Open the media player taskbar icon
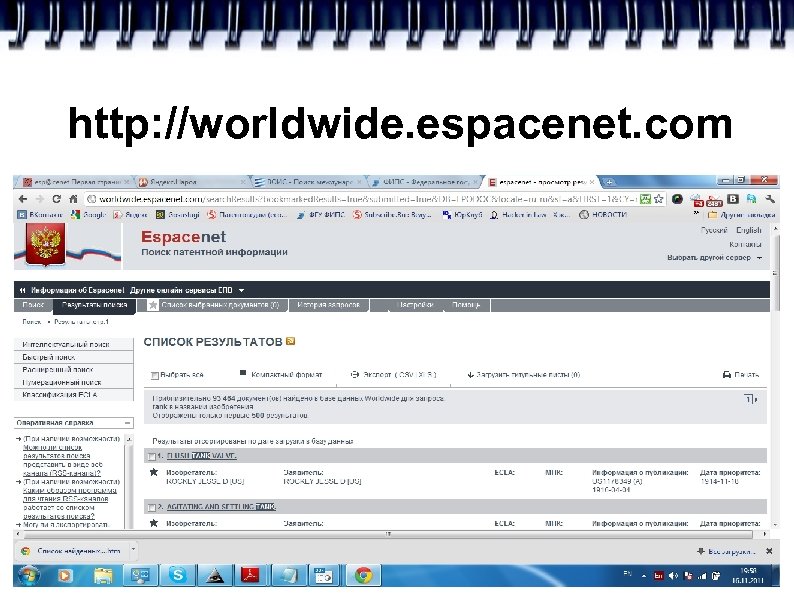Viewport: 794px width, 595px height. (x=65, y=575)
